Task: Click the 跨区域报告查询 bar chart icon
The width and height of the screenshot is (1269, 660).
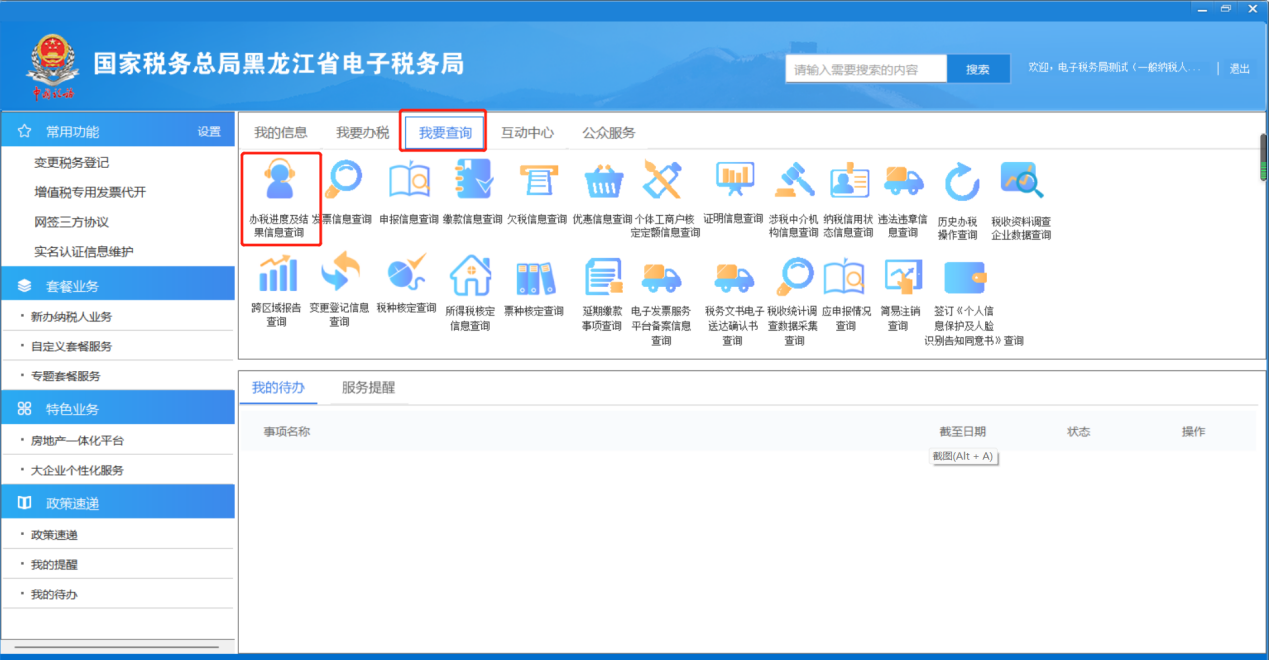Action: (x=277, y=273)
